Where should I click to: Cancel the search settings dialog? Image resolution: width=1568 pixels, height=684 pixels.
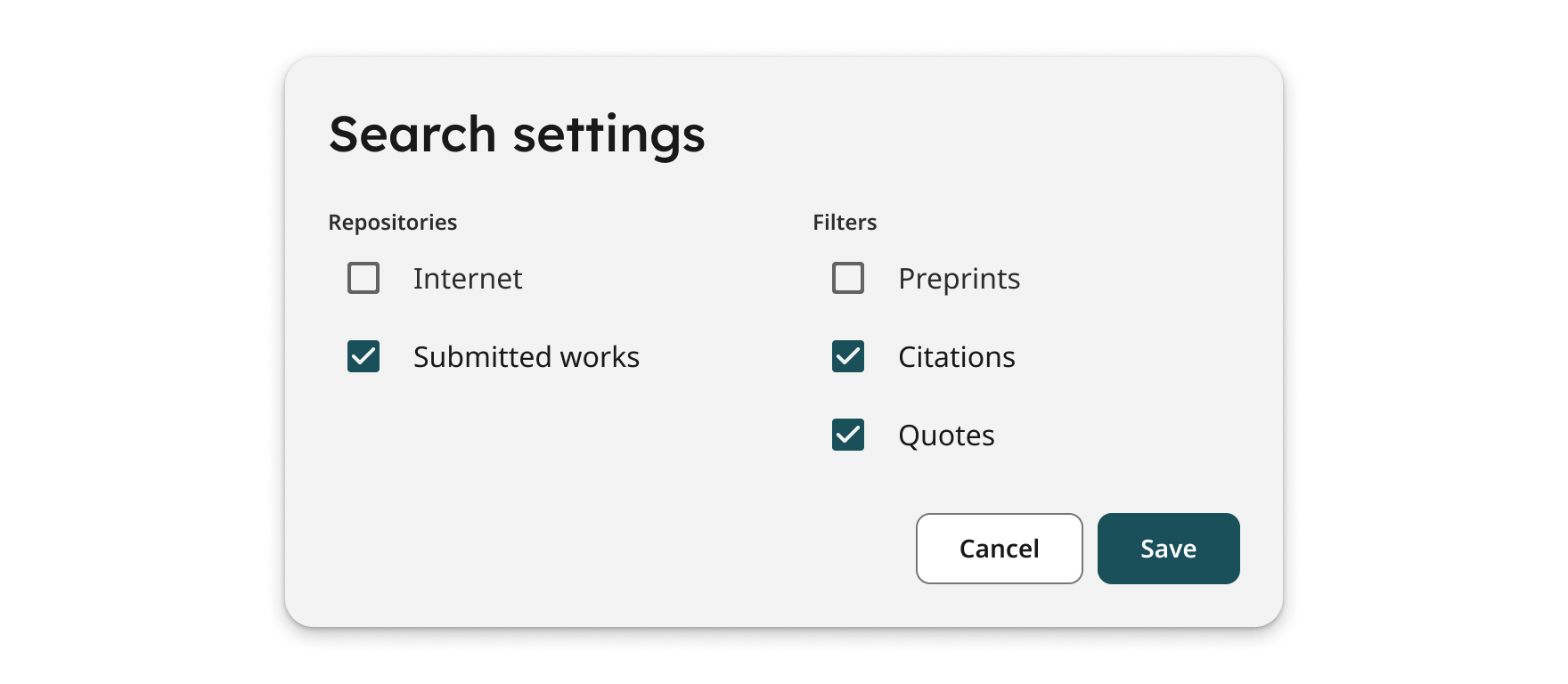(x=999, y=549)
